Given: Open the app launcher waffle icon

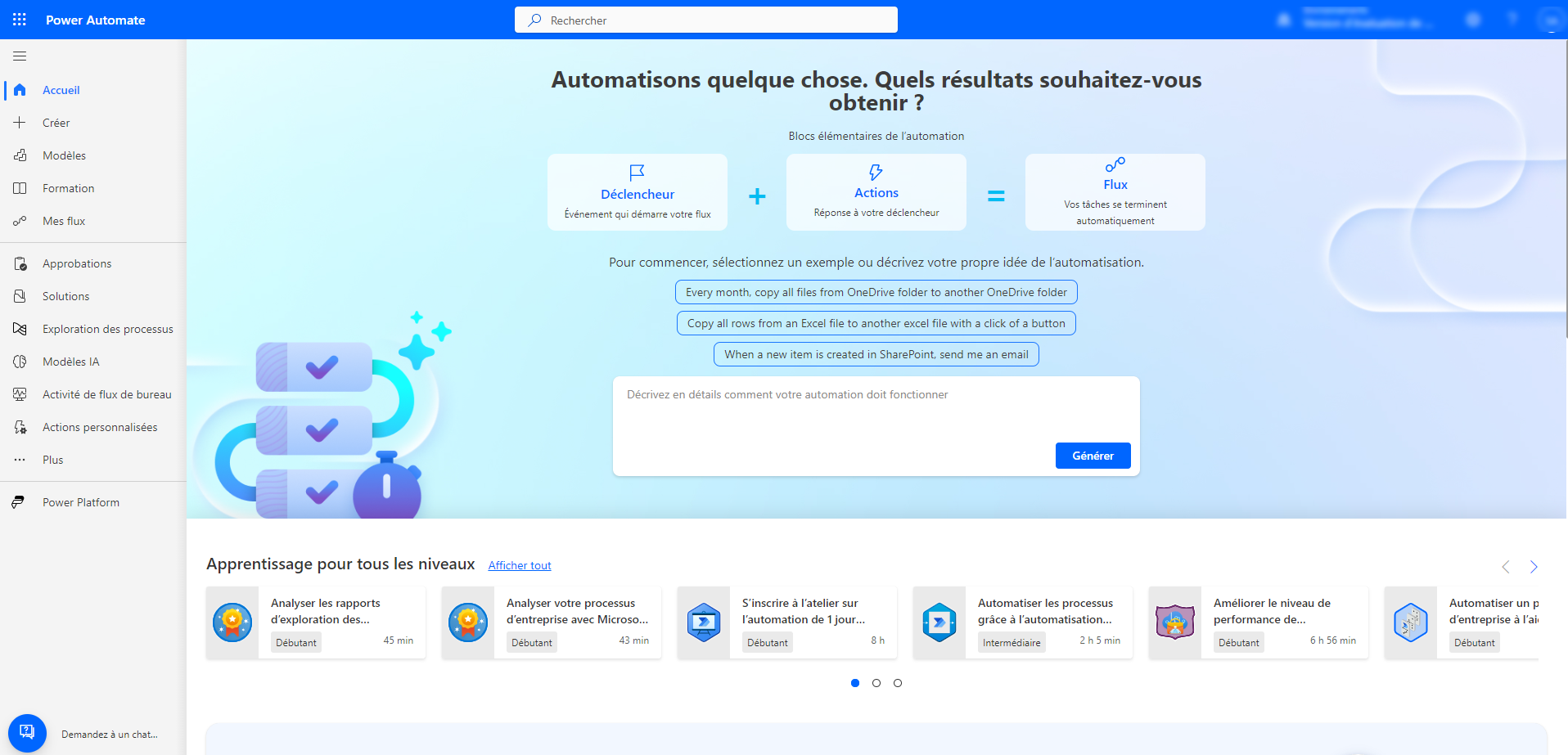Looking at the screenshot, I should 20,20.
